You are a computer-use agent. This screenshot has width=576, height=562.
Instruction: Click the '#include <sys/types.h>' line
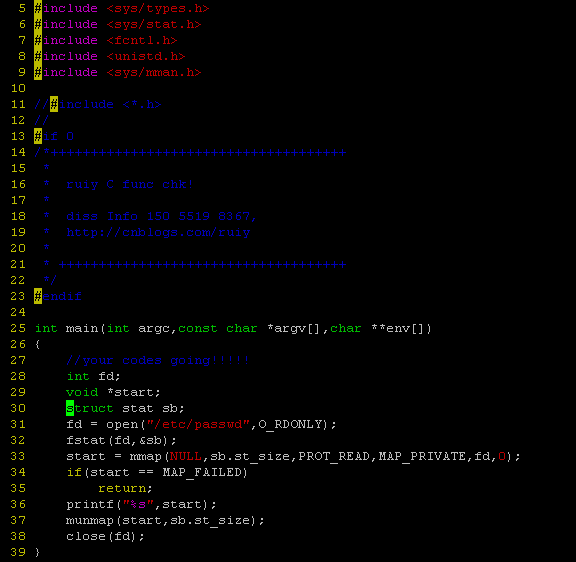coord(122,8)
